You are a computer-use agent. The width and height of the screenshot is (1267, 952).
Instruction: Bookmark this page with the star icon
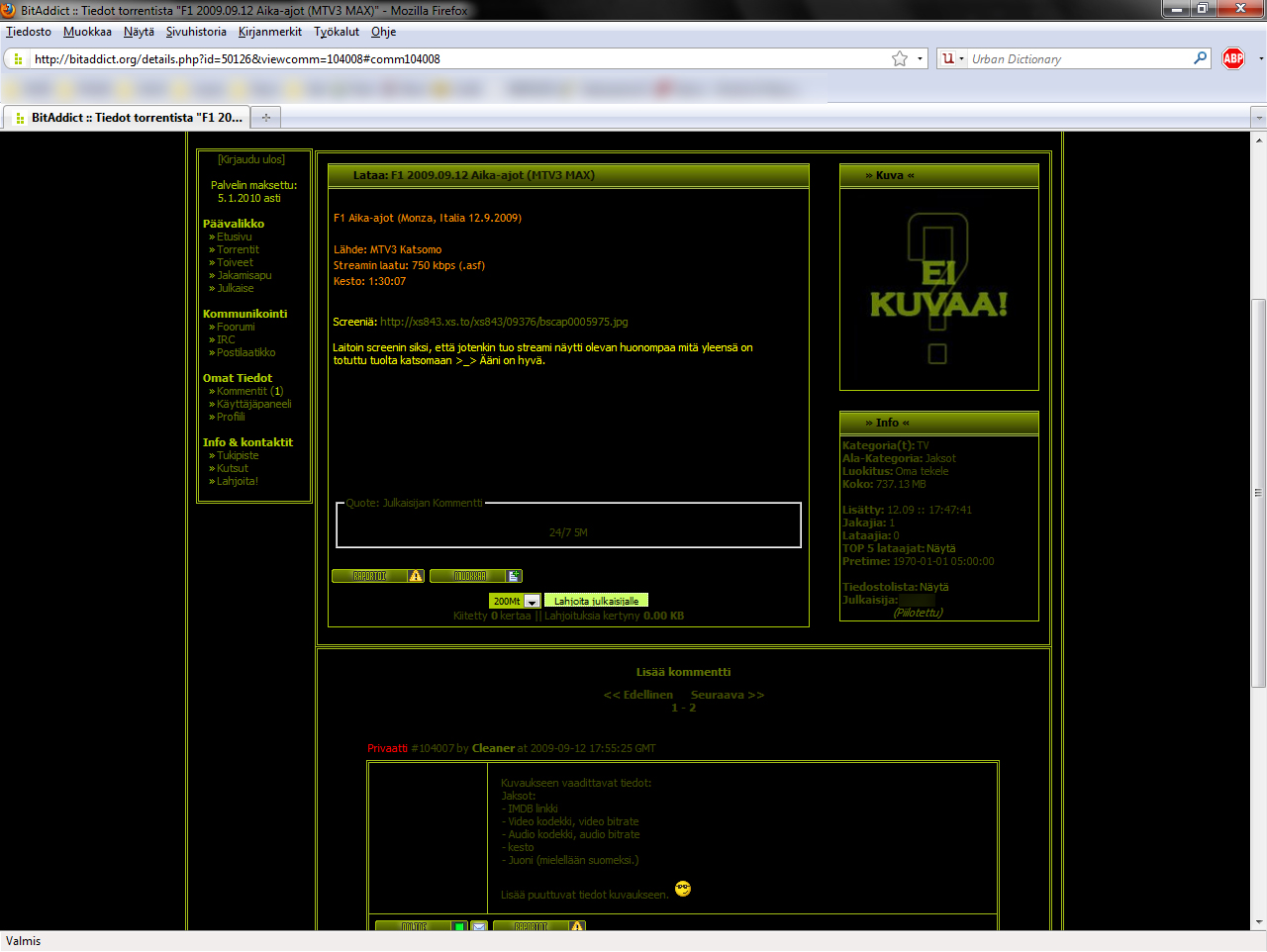(x=899, y=58)
